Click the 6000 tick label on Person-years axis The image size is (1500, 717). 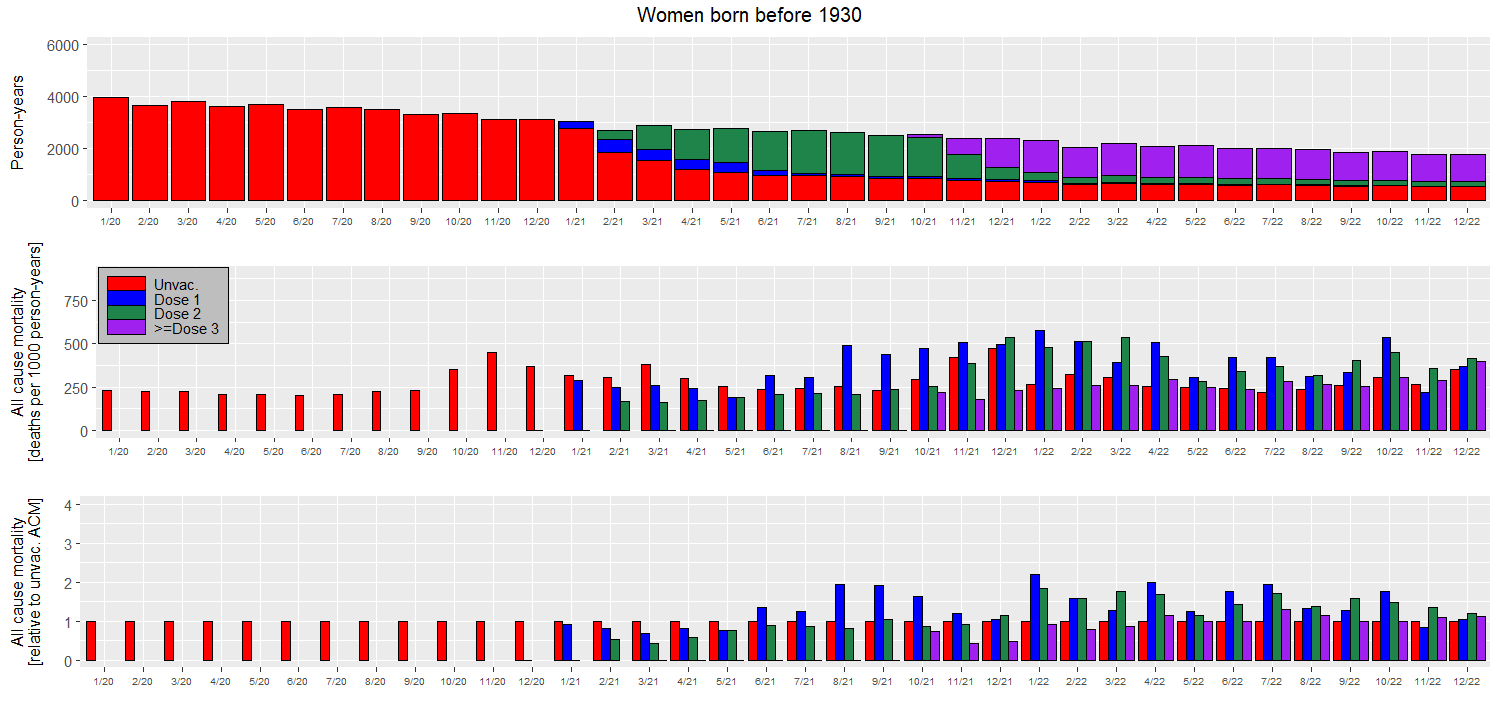pyautogui.click(x=66, y=46)
